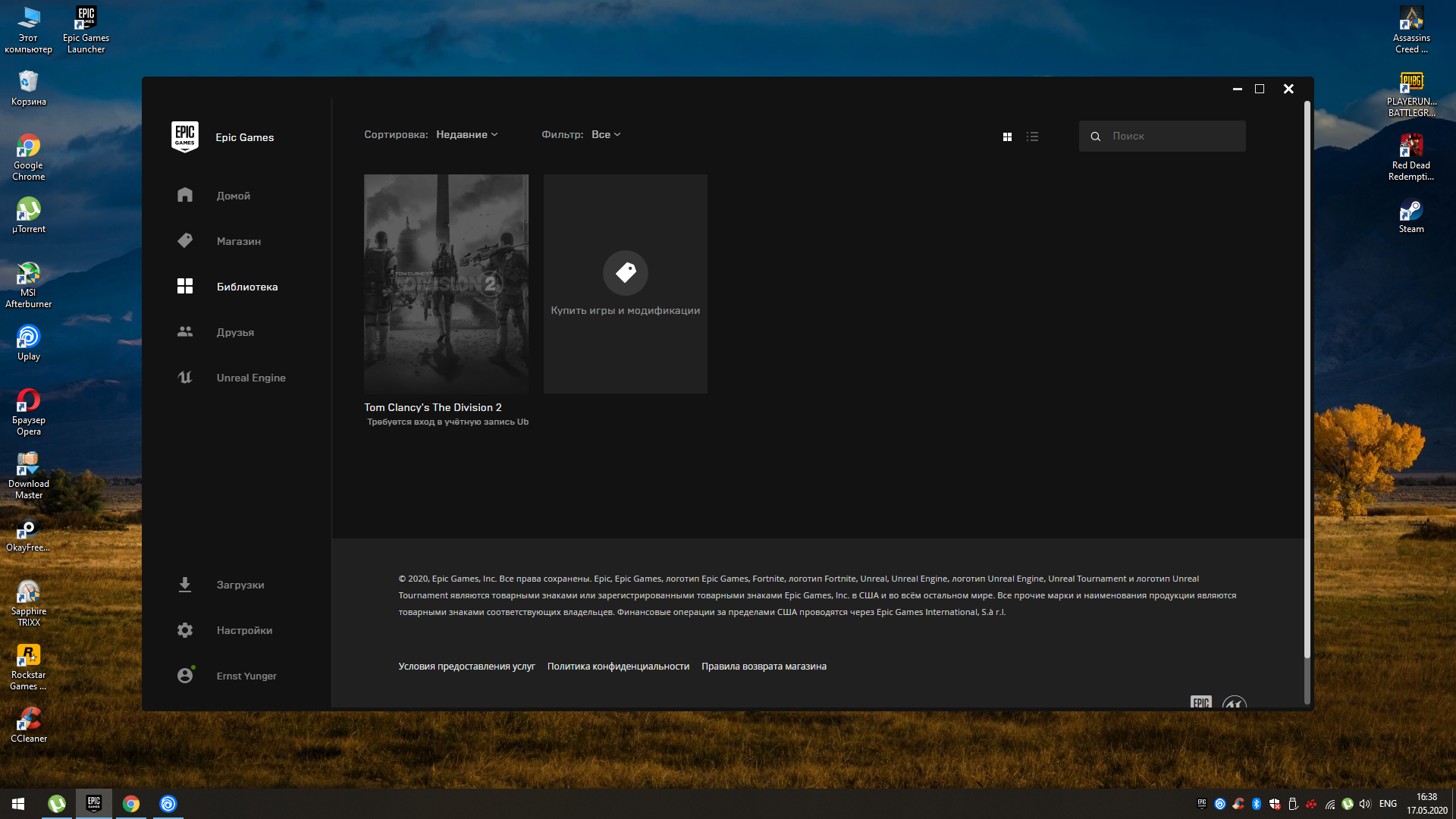Open the Условия предоставления услуг link
Screen dimensions: 1456x819
tap(466, 667)
